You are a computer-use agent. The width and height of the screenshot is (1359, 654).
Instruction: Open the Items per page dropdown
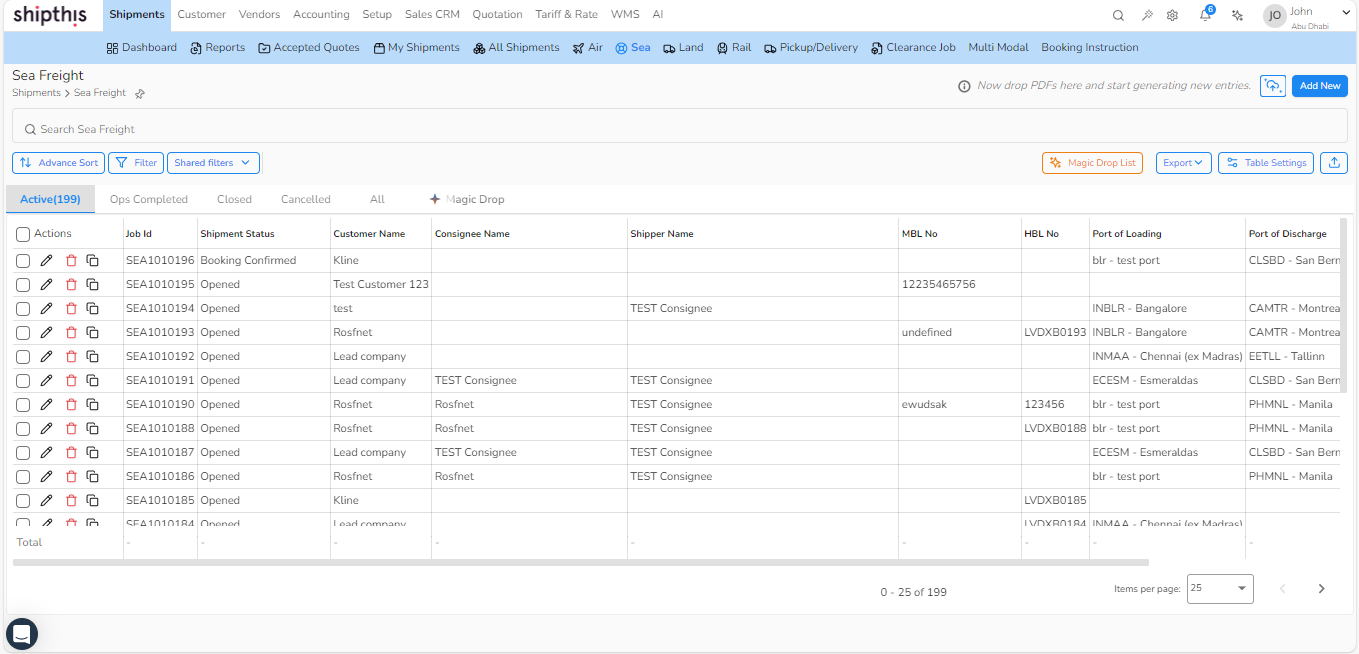[x=1219, y=589]
